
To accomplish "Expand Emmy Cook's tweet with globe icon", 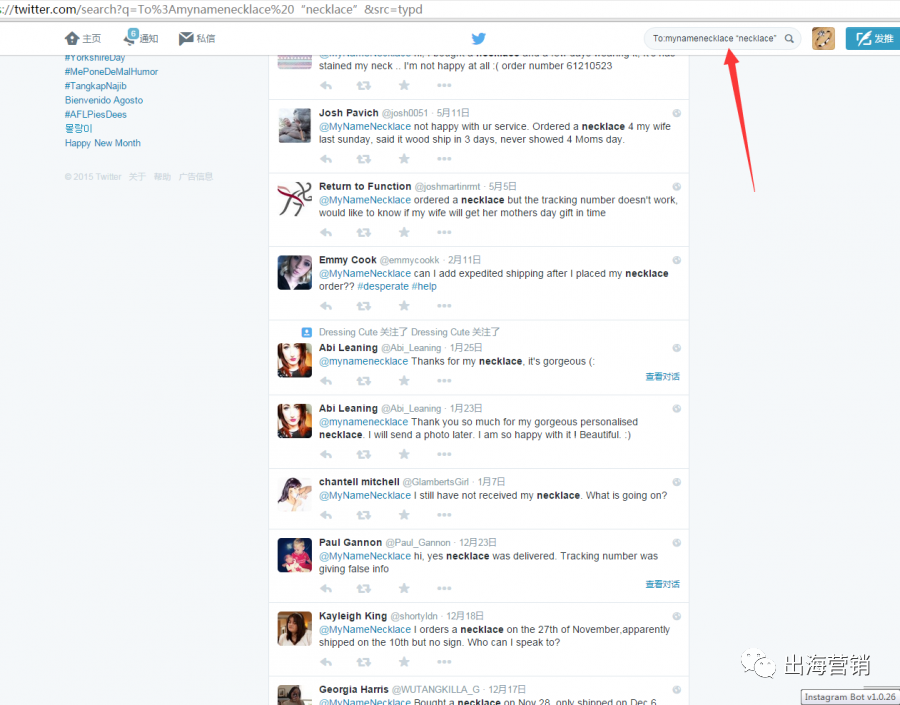I will pyautogui.click(x=677, y=260).
